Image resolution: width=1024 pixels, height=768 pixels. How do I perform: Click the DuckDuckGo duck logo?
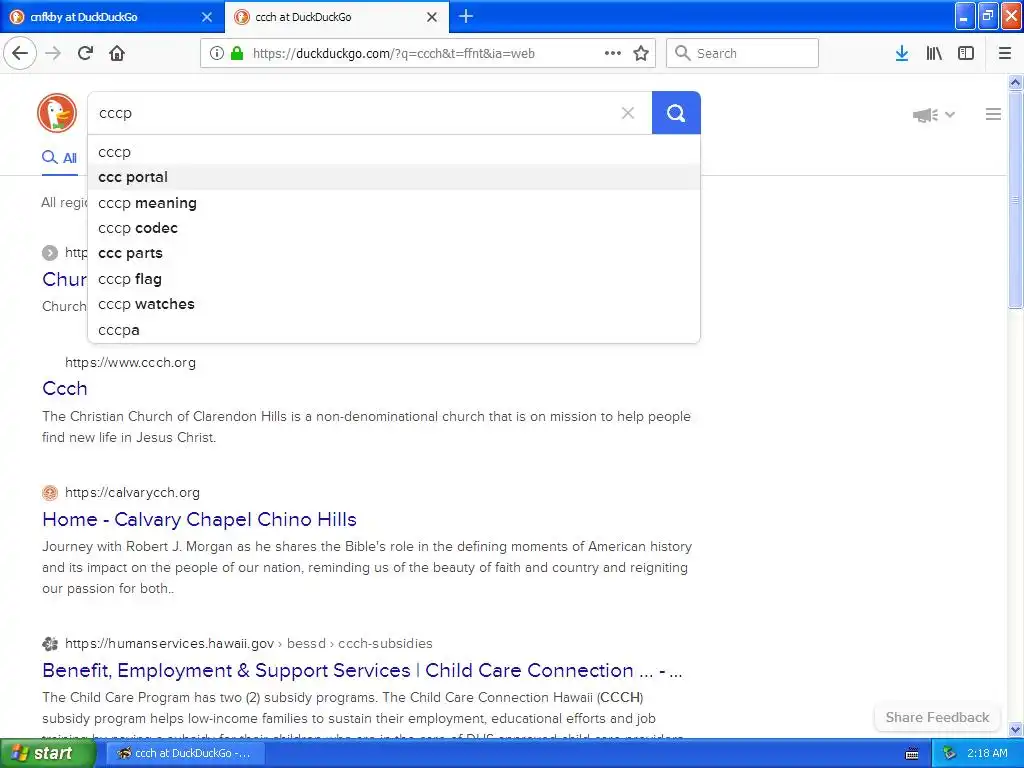(57, 113)
